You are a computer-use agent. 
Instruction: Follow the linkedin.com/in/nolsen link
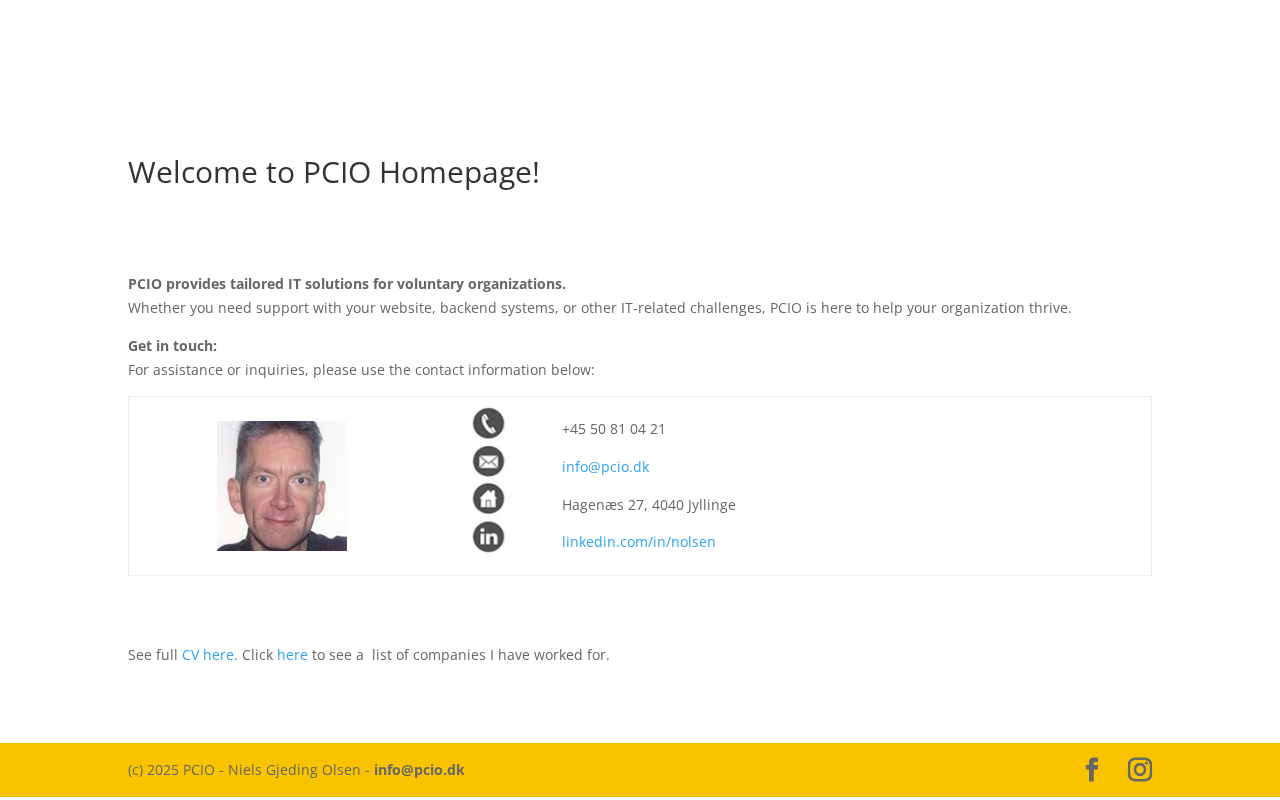pyautogui.click(x=638, y=542)
